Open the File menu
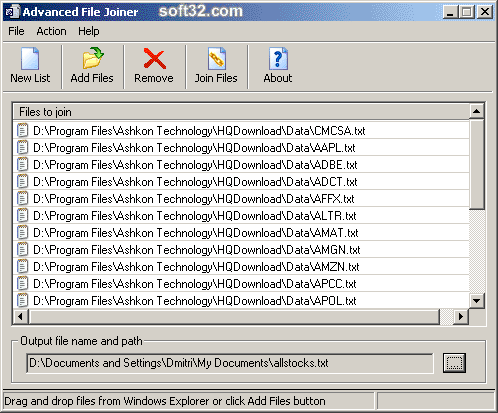Image resolution: width=498 pixels, height=413 pixels. 16,31
